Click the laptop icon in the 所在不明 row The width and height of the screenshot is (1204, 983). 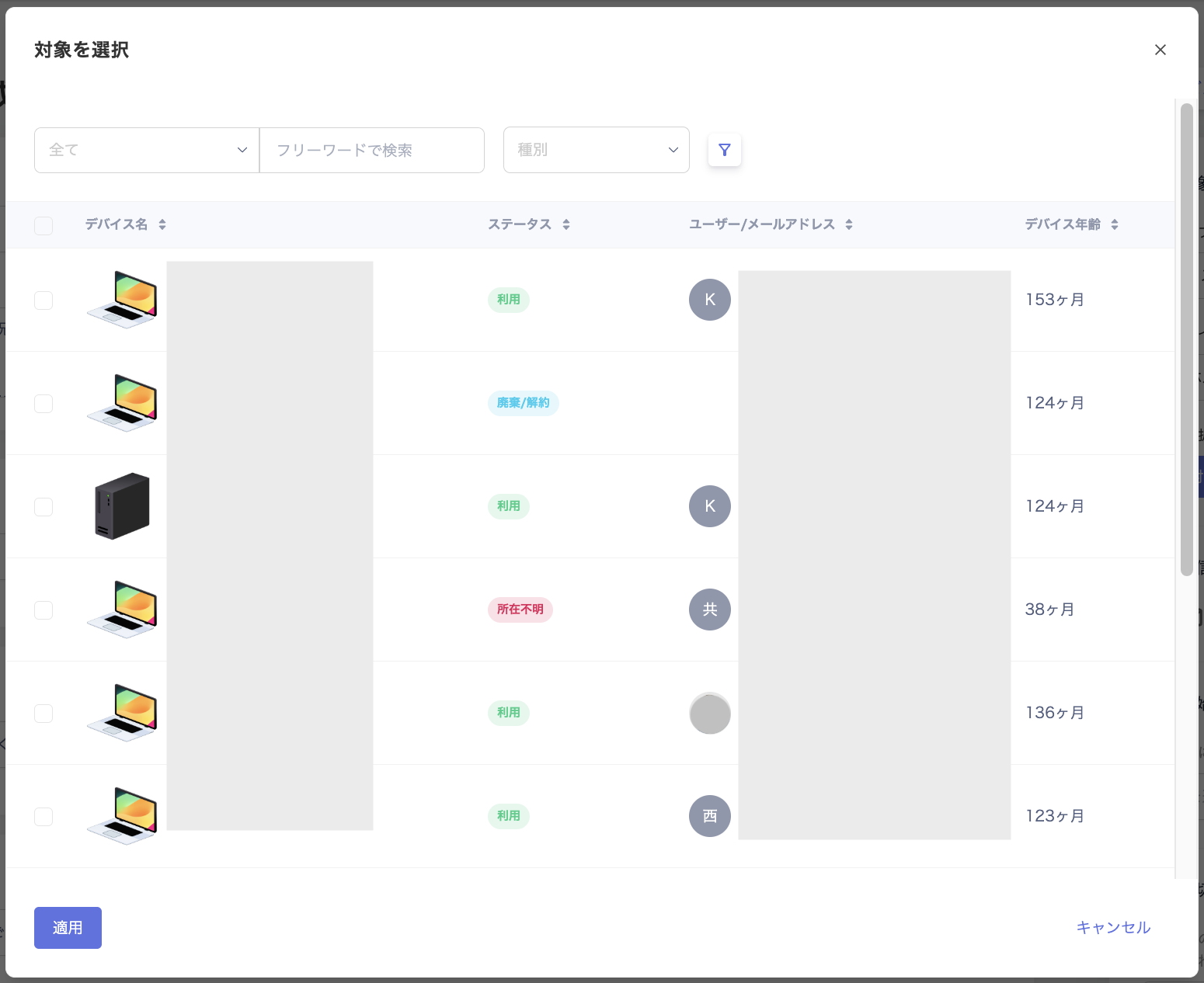pyautogui.click(x=122, y=610)
